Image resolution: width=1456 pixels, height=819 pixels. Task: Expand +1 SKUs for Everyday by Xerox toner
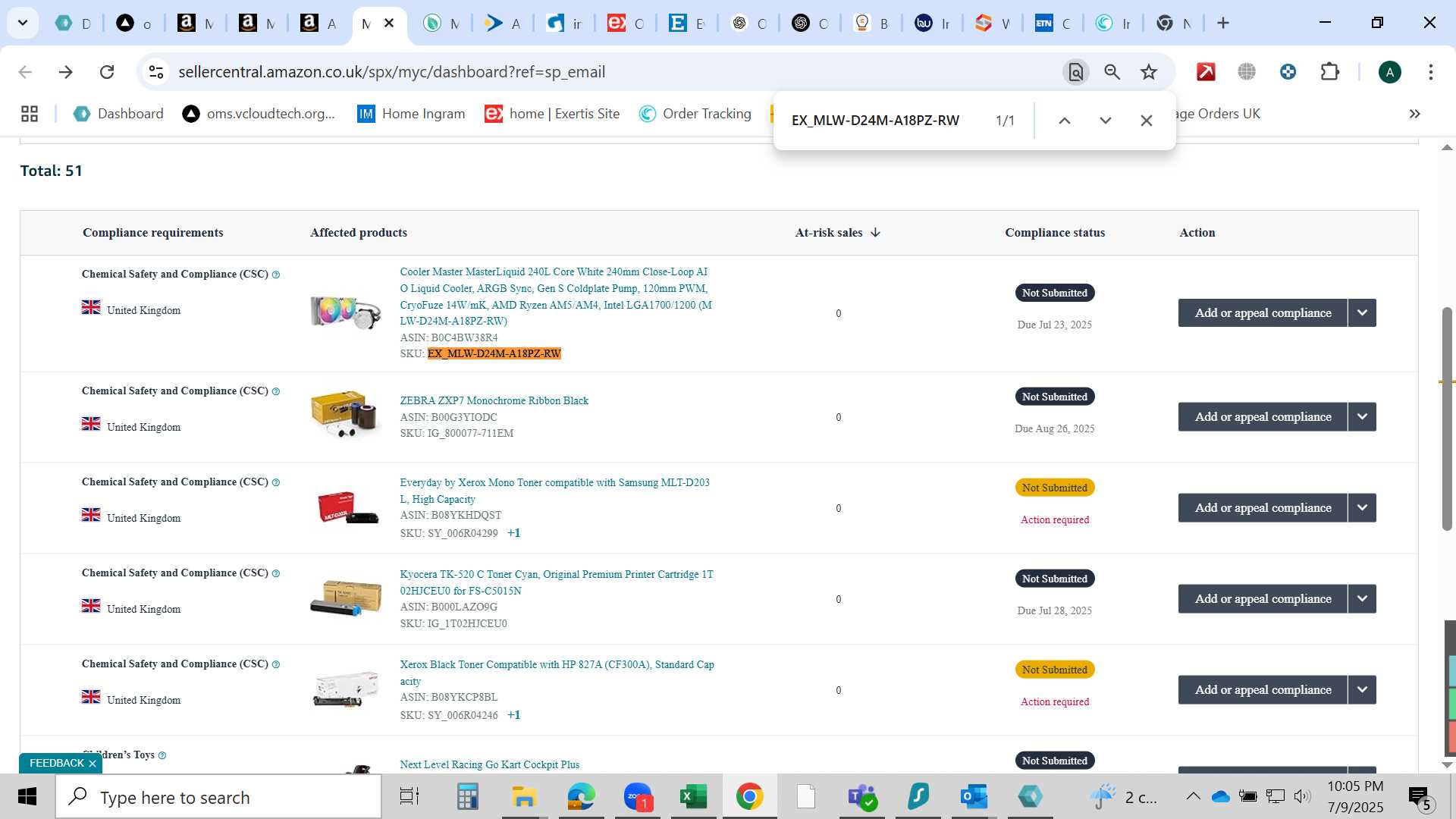(513, 533)
